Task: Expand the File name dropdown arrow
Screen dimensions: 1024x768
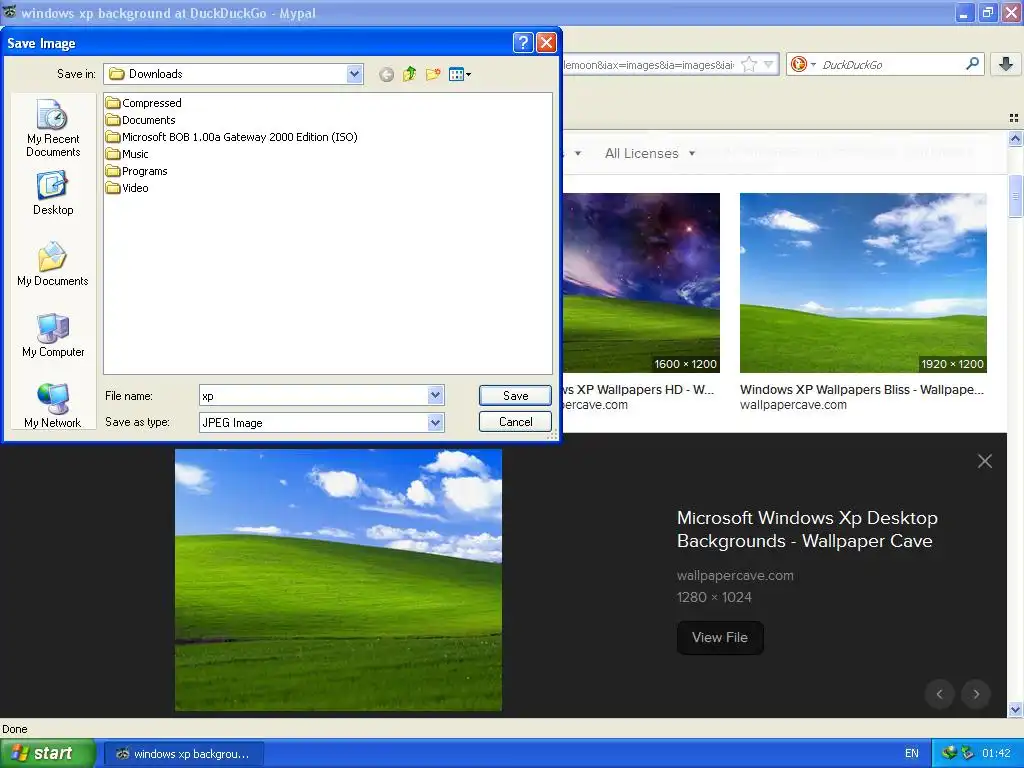Action: pyautogui.click(x=436, y=395)
